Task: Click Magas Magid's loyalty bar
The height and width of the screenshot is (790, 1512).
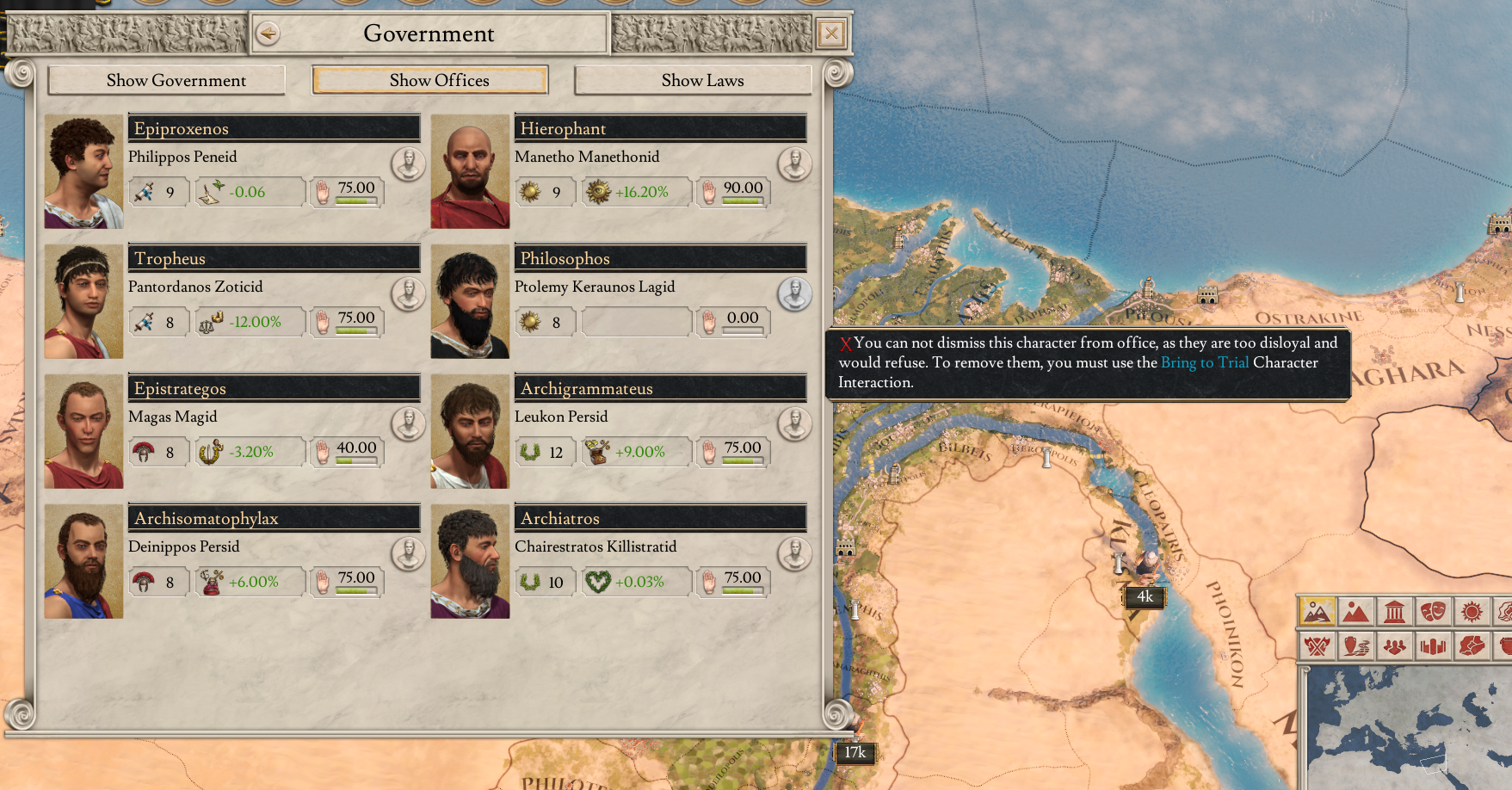Action: 356,460
